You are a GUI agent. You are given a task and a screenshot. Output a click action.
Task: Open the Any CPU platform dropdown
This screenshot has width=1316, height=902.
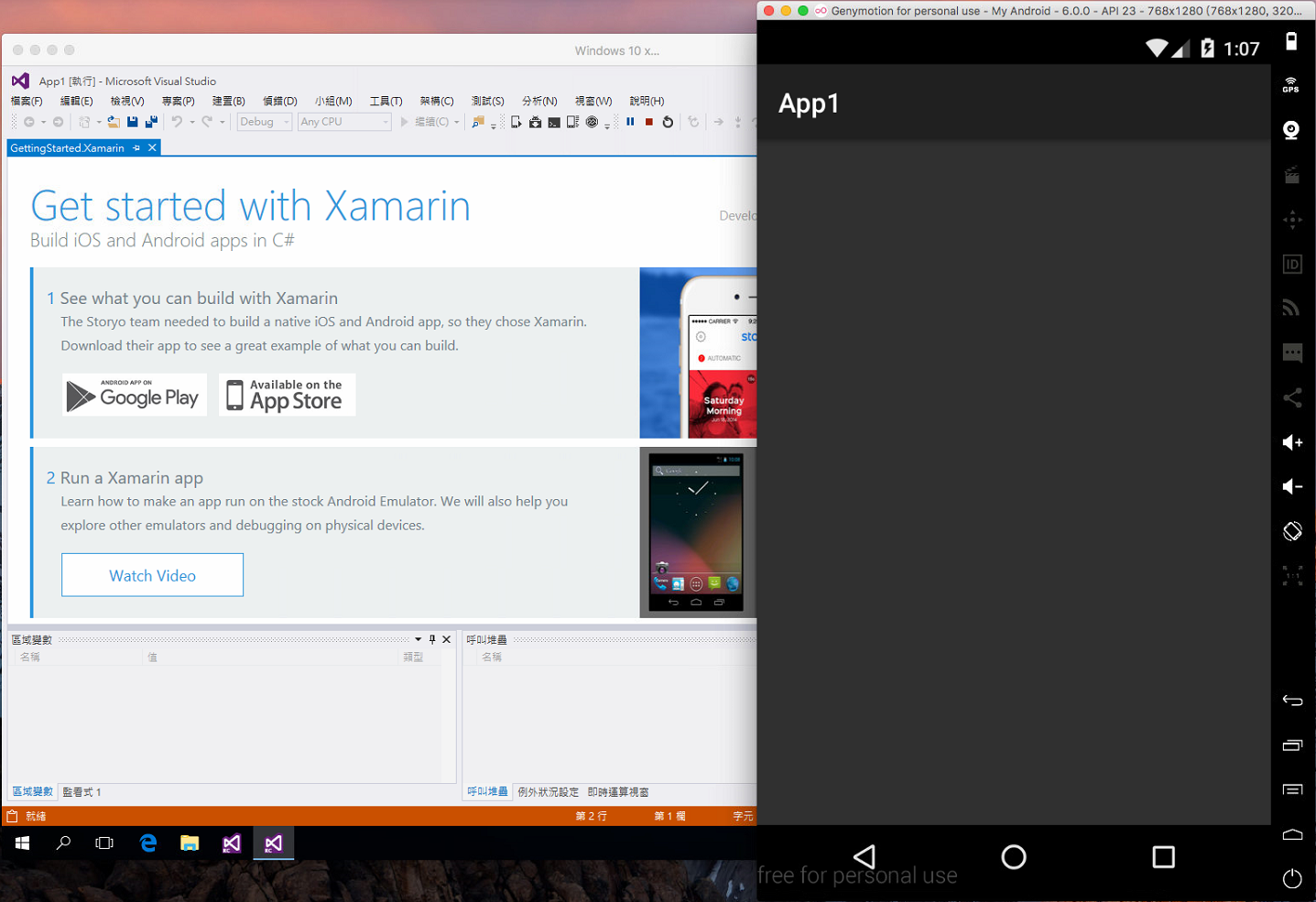click(344, 122)
